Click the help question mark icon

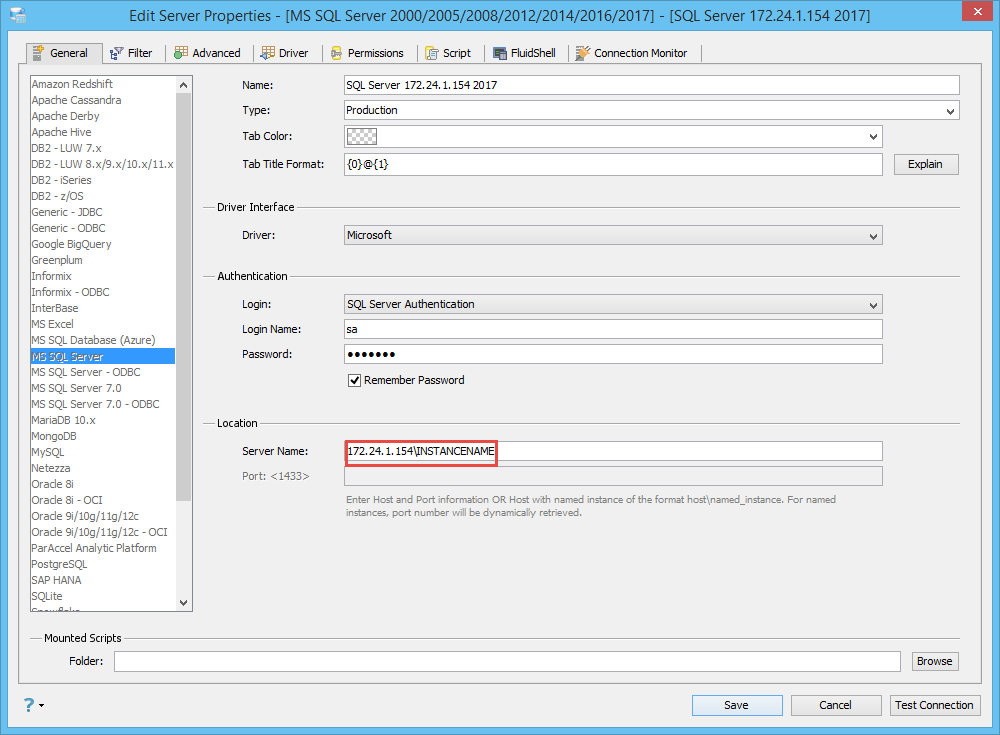point(29,705)
